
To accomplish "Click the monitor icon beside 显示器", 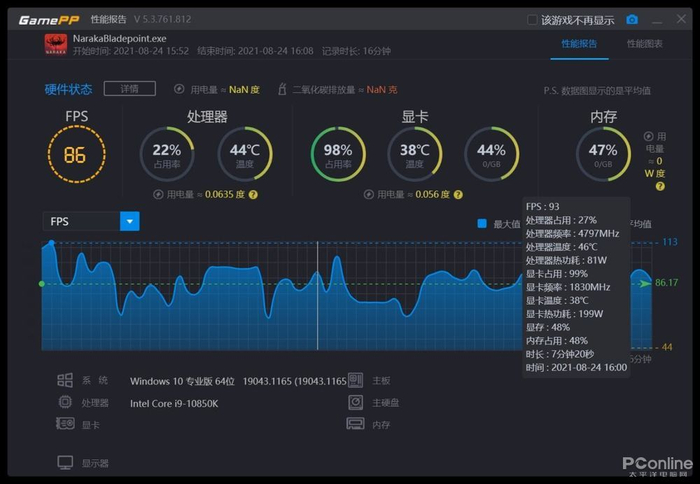I will pos(65,463).
